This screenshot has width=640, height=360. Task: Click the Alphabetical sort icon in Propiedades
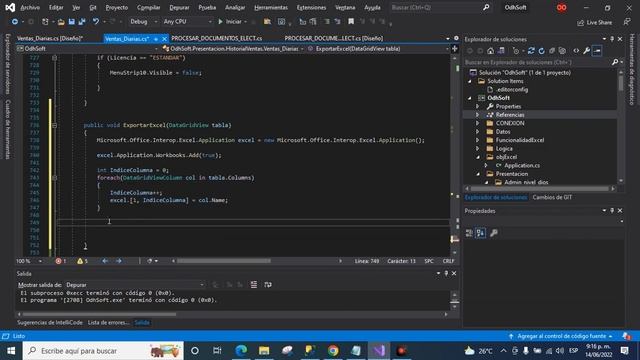pos(480,233)
